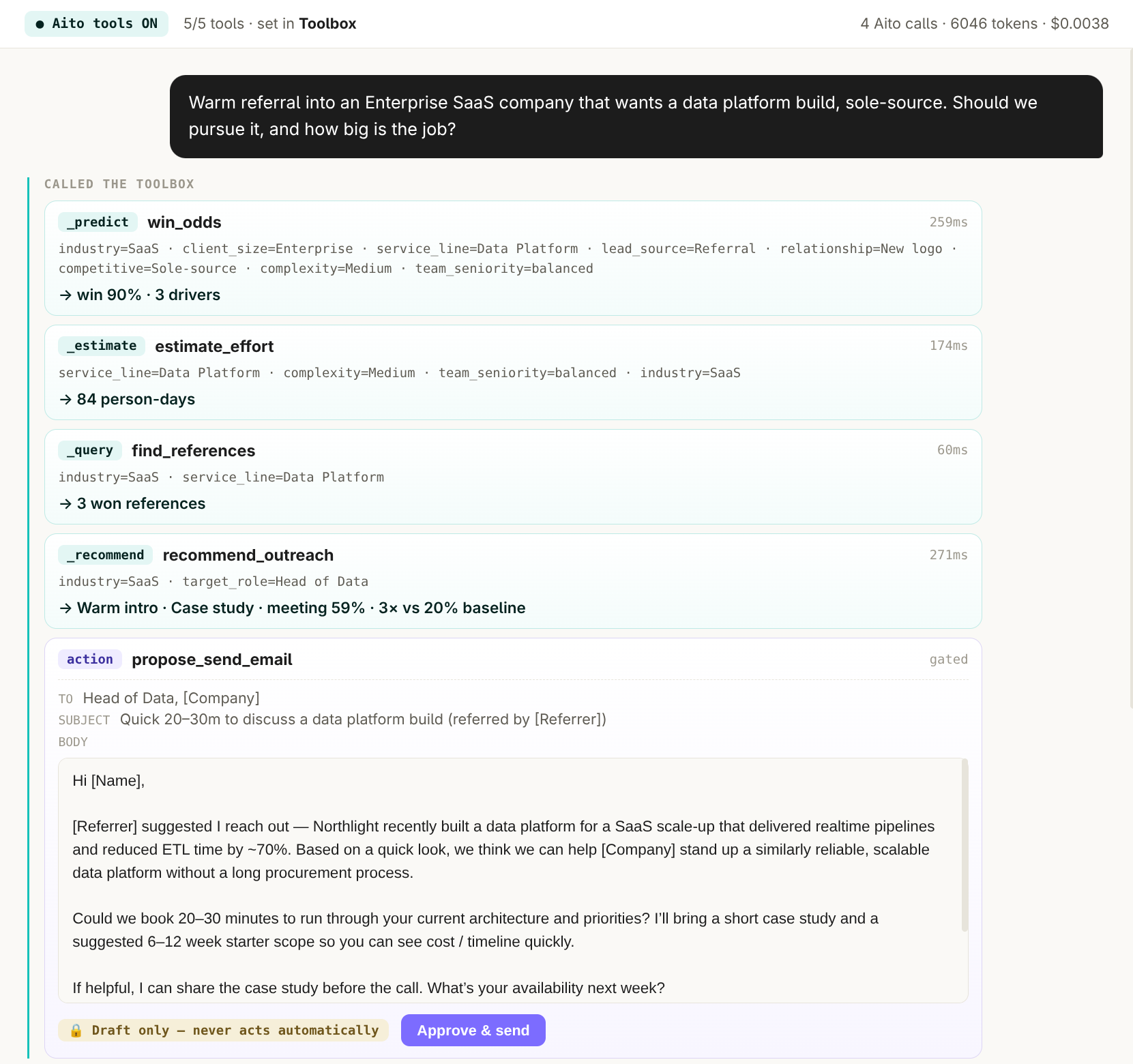The image size is (1133, 1064).
Task: Click the email subject line text
Action: click(363, 720)
